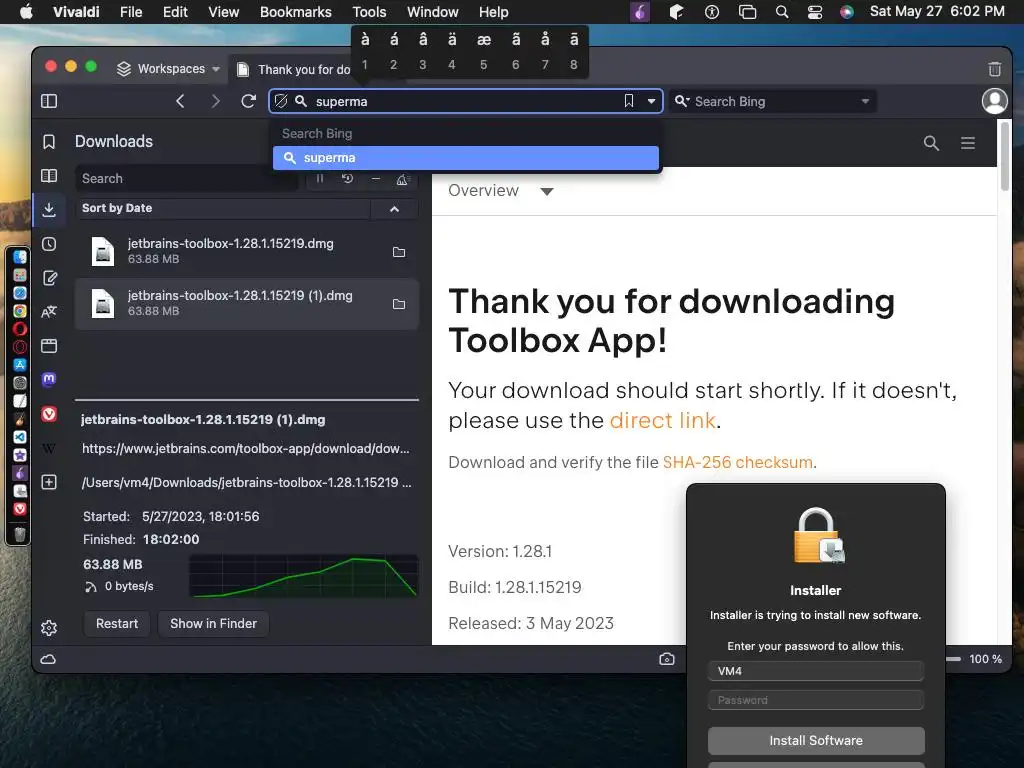Image resolution: width=1024 pixels, height=768 pixels.
Task: Toggle the side panel button in toolbar
Action: pos(49,101)
